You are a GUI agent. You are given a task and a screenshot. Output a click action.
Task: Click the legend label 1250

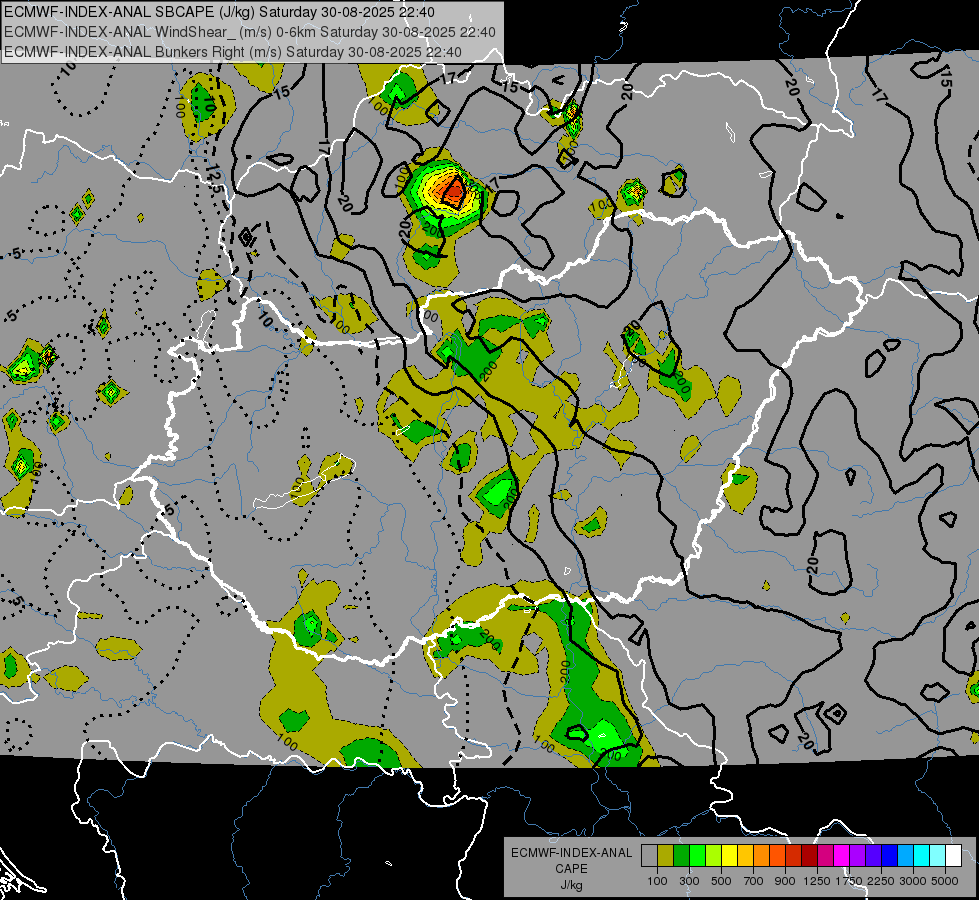point(817,881)
